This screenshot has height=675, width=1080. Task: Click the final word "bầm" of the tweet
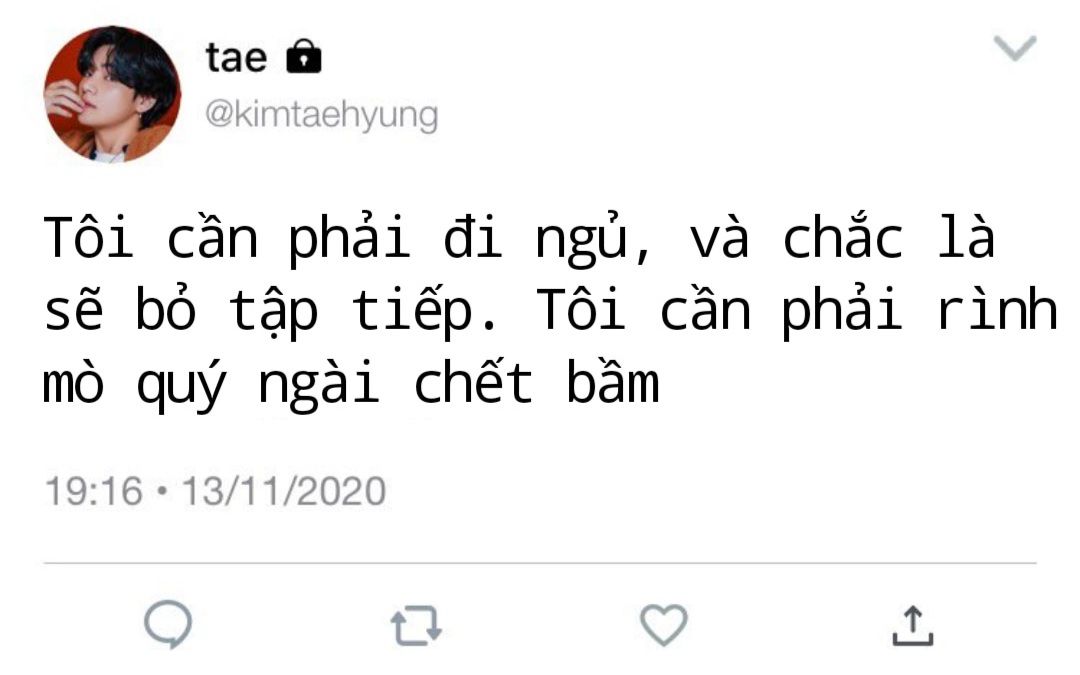[x=613, y=380]
